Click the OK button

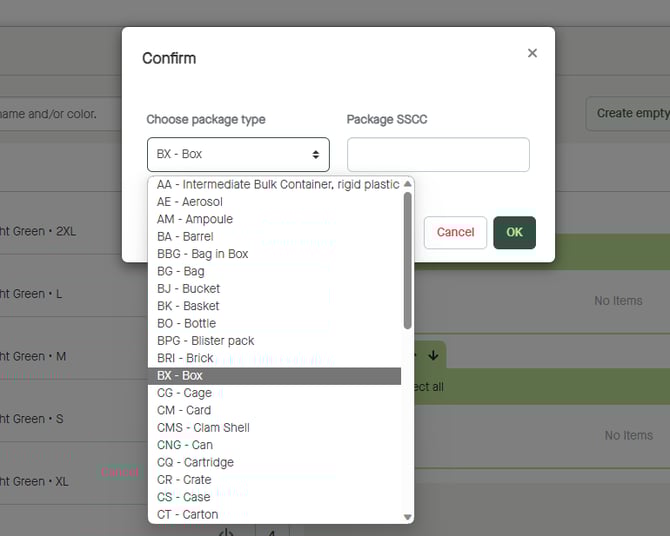click(x=514, y=232)
